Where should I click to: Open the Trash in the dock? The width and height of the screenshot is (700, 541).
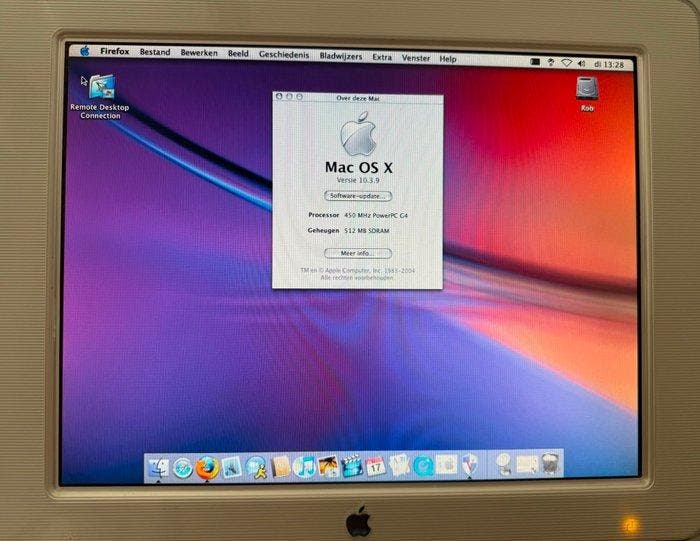(550, 464)
